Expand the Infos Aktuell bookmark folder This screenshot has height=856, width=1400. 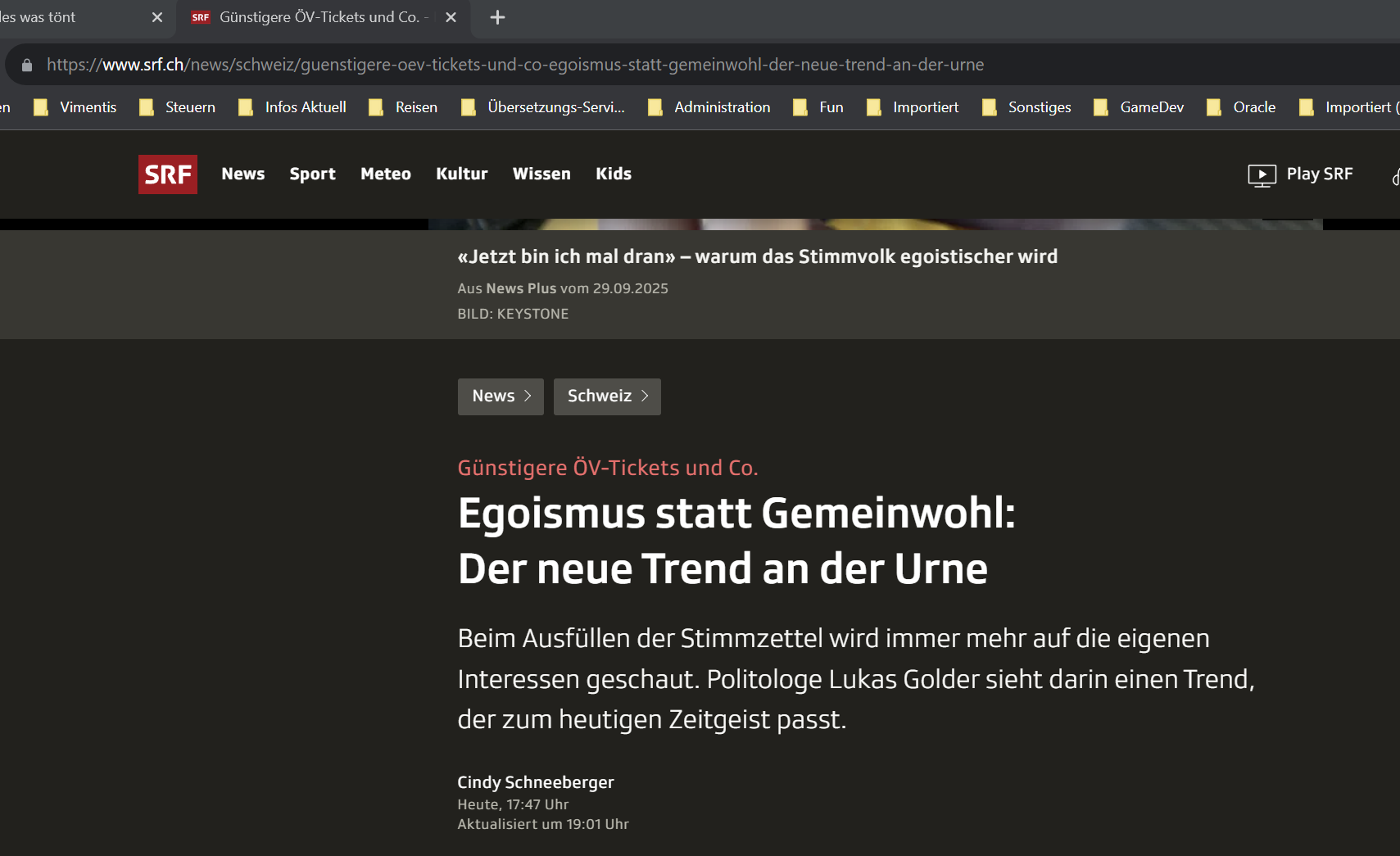pyautogui.click(x=292, y=107)
